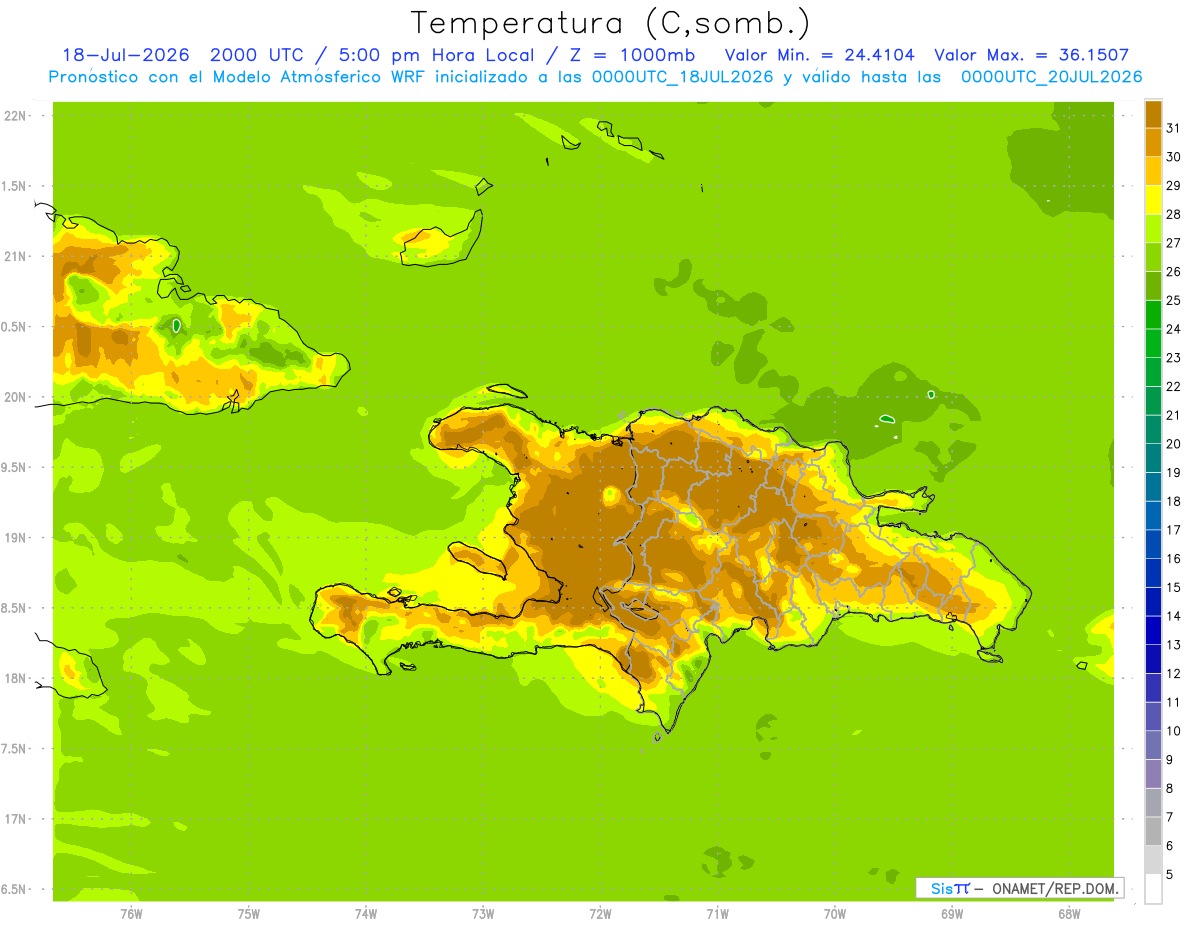Click the "75W" longitude axis label

(x=249, y=914)
